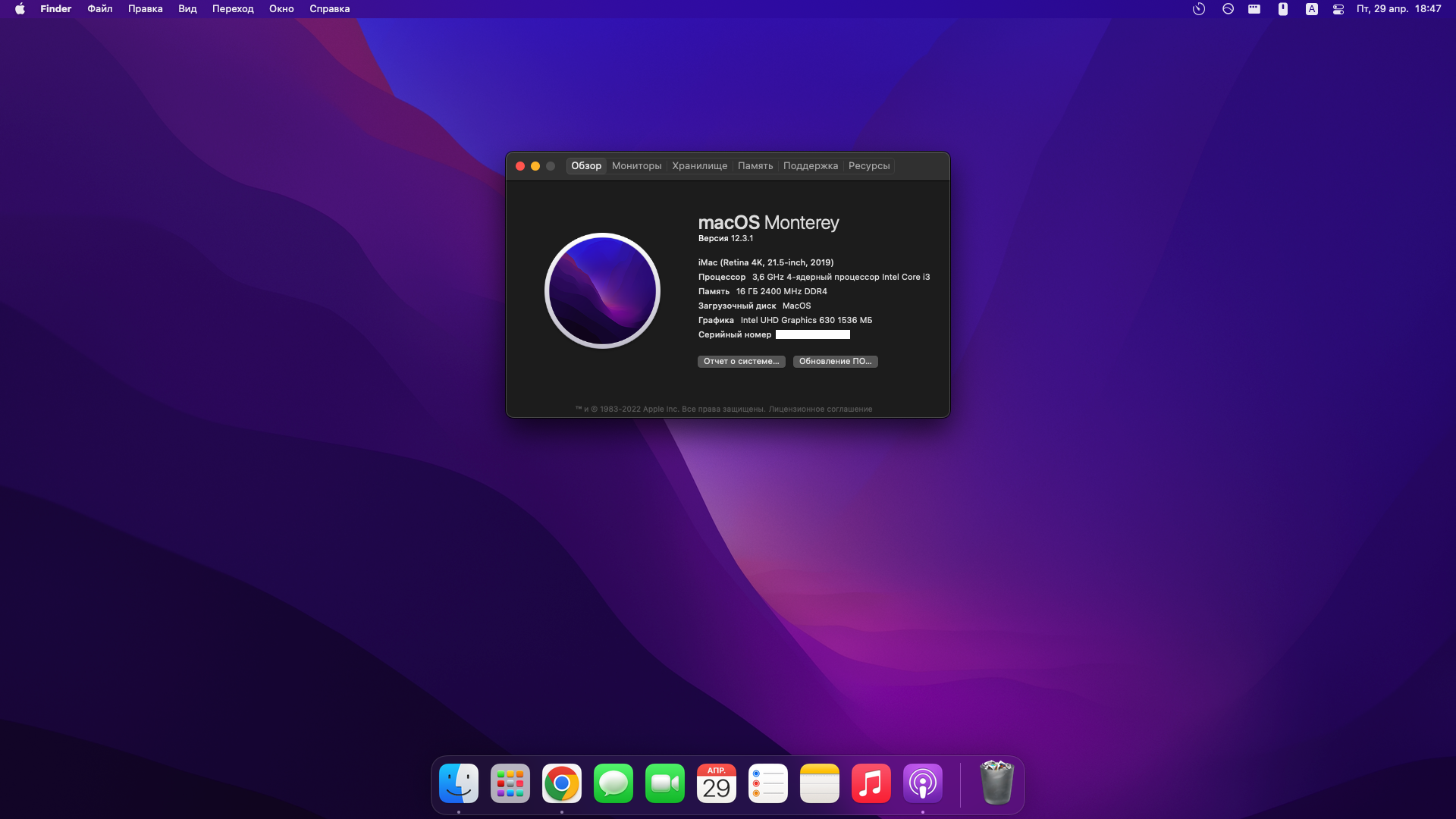Click the iMac (Retina 4K, 21.5-inch, 2019) text
Viewport: 1456px width, 819px height.
tap(766, 262)
